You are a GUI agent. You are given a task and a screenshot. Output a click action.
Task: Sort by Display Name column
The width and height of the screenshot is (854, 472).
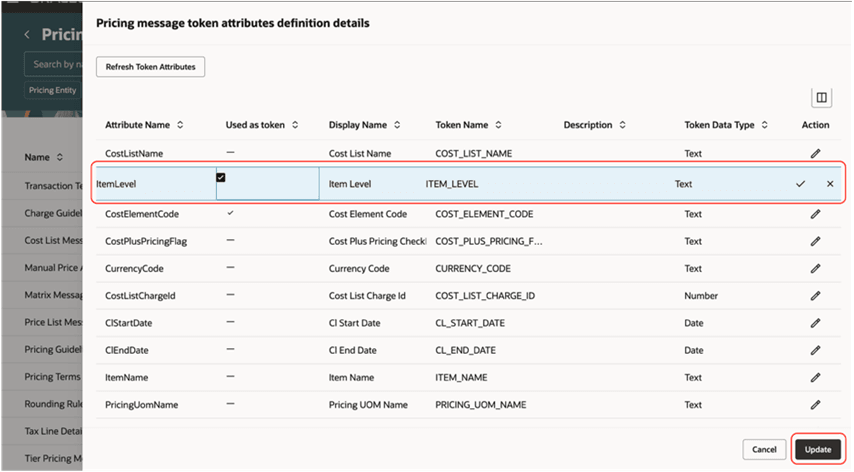397,125
